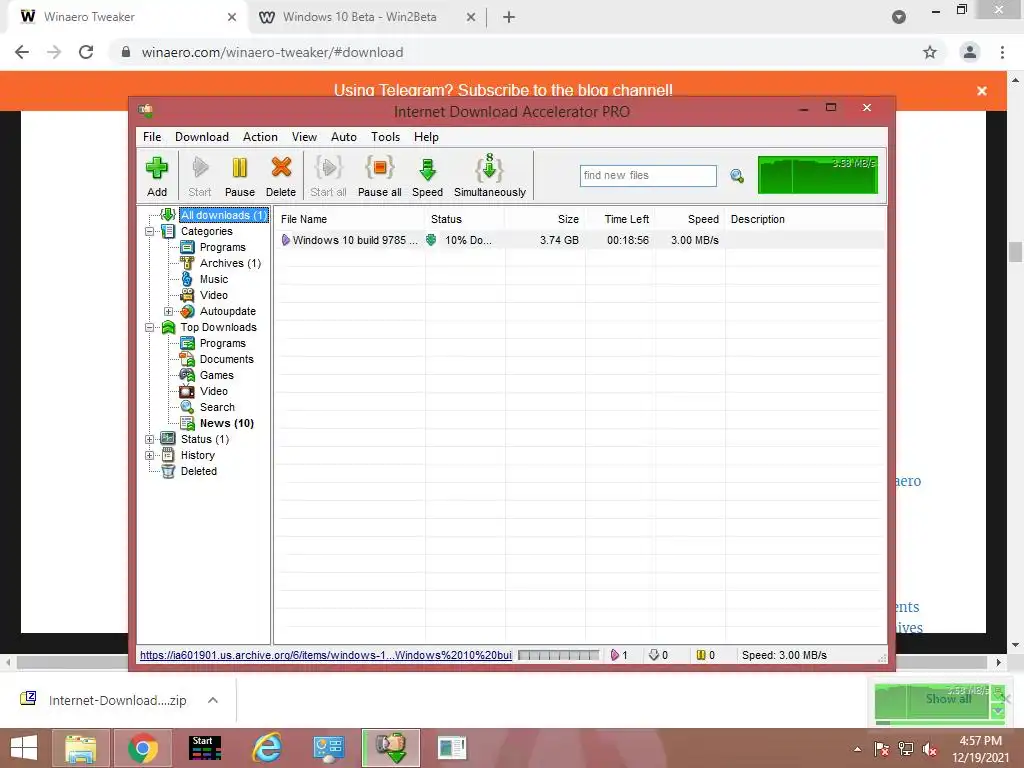Open options arrow for Internet-Download zip

(212, 700)
